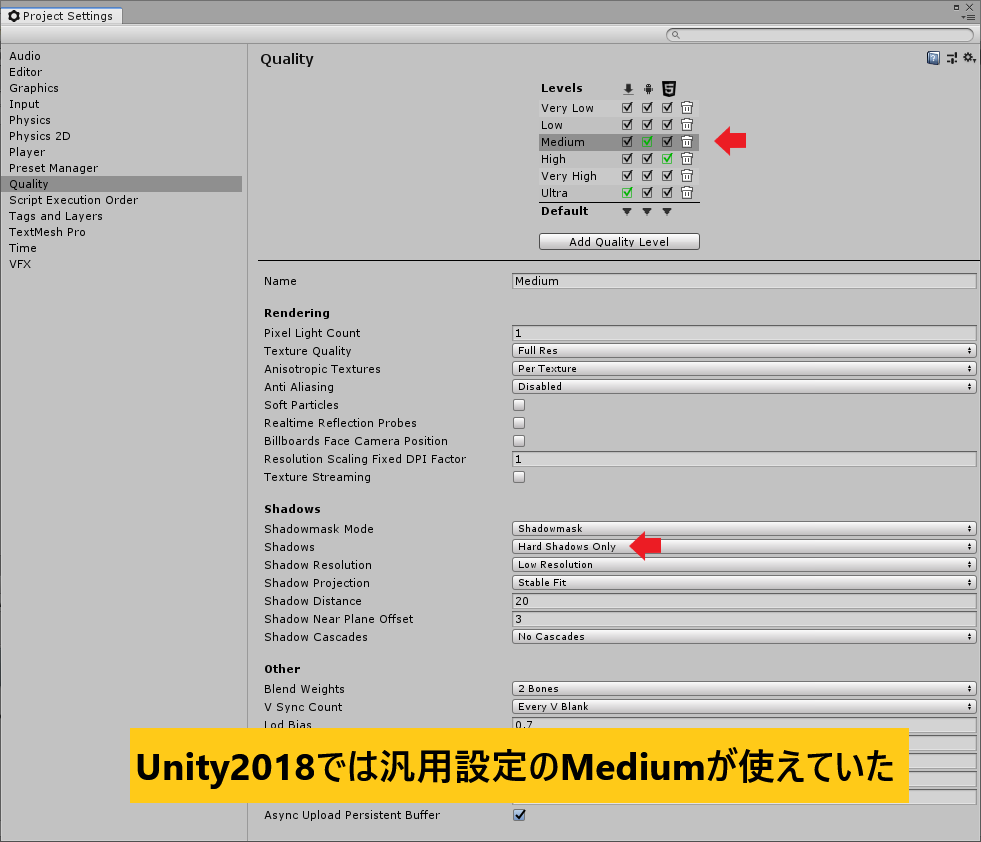
Task: Open the Quality settings gear menu
Action: [x=969, y=58]
